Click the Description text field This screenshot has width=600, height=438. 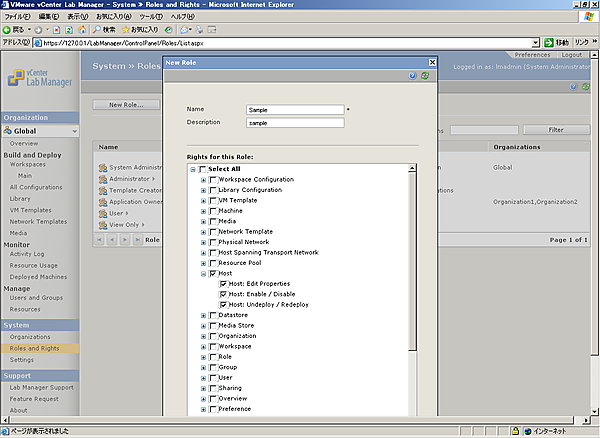tap(294, 123)
